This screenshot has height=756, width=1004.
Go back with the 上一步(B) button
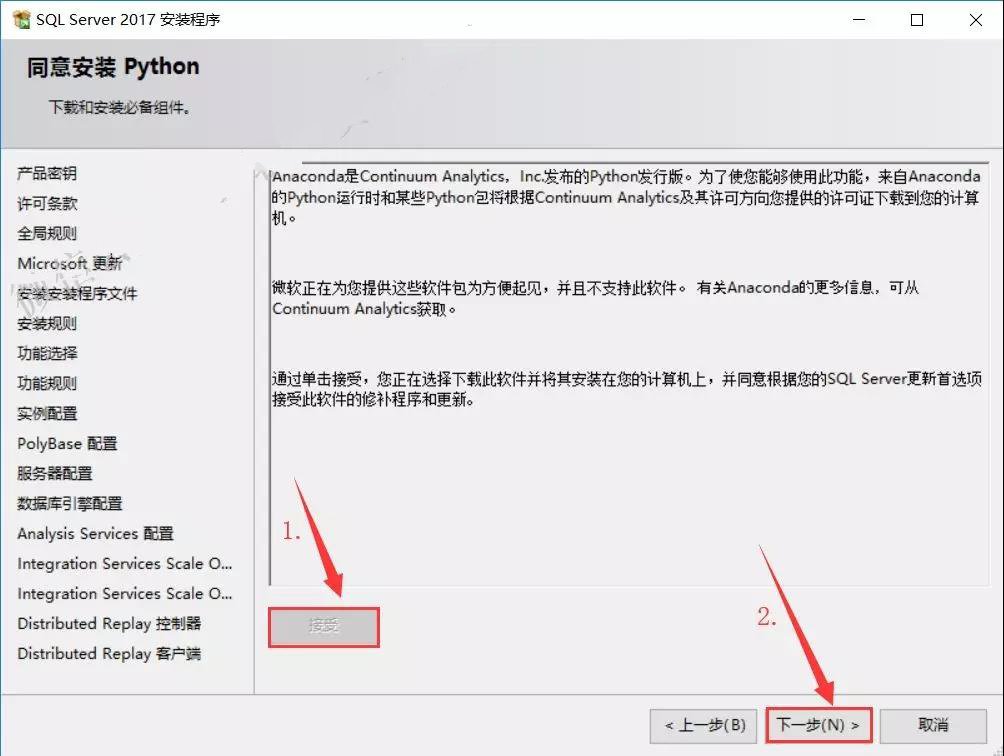click(703, 725)
